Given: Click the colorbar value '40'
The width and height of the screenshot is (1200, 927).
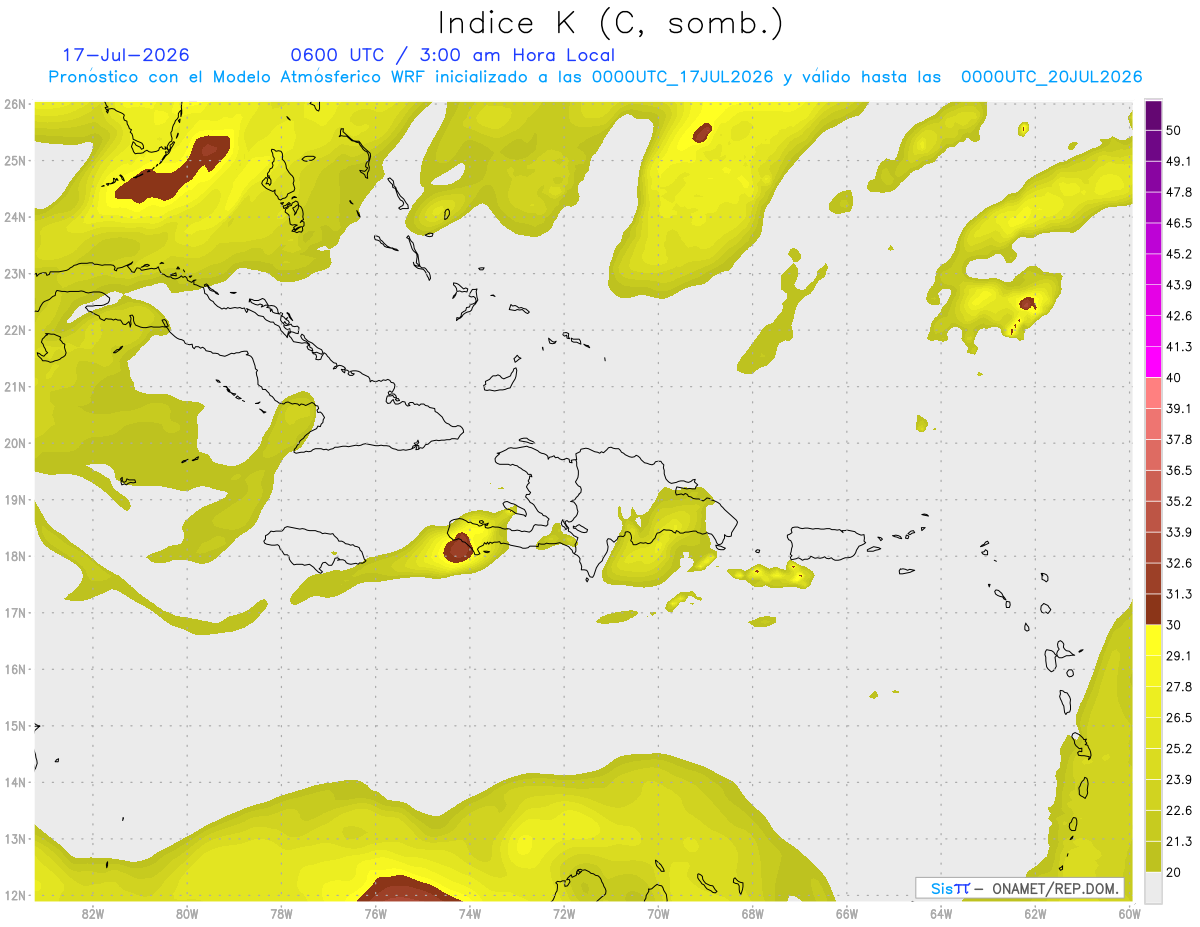Looking at the screenshot, I should tap(1175, 378).
